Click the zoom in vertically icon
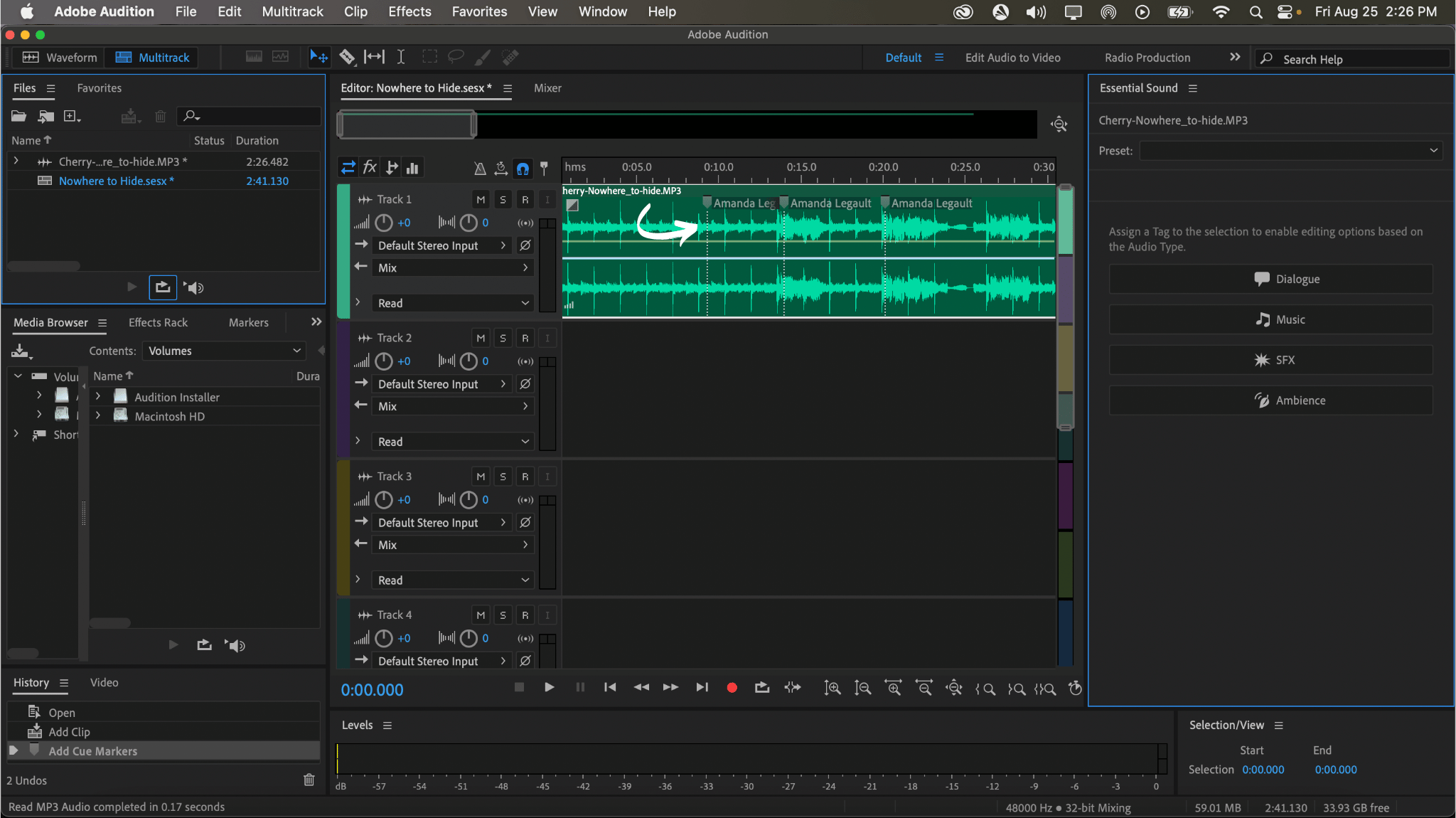 click(x=832, y=689)
